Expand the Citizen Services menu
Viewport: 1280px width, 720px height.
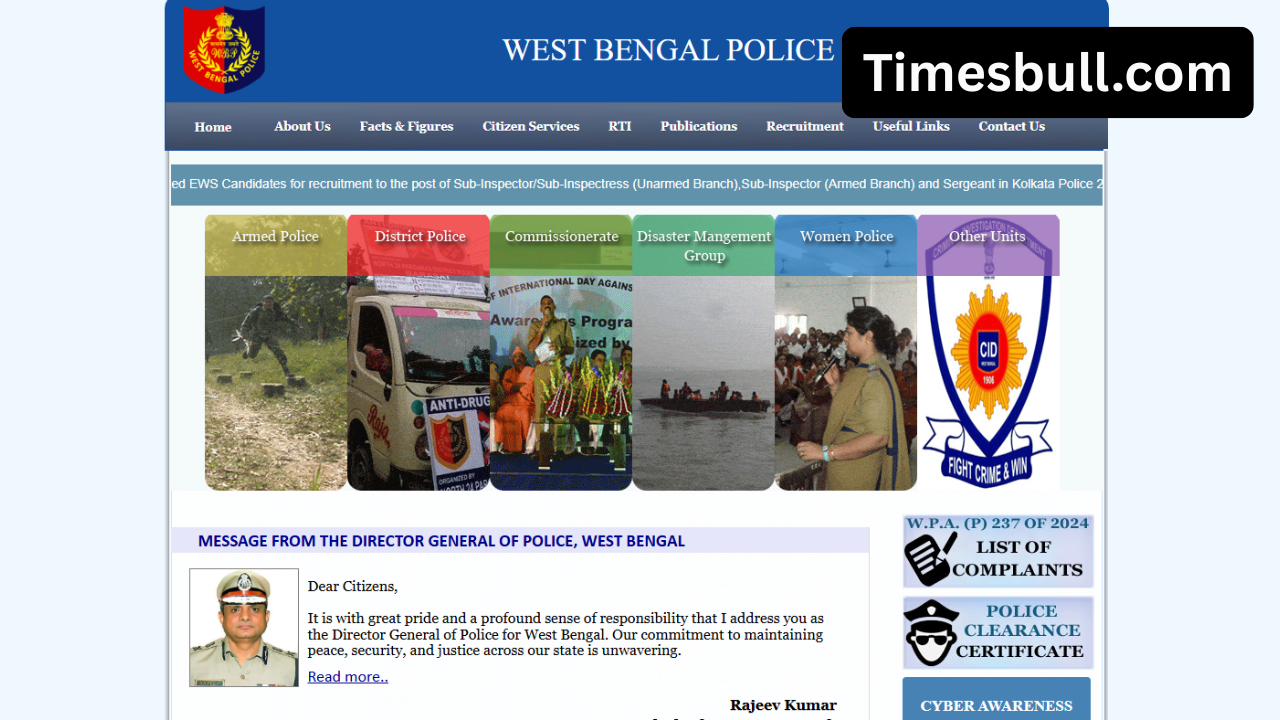[x=531, y=126]
